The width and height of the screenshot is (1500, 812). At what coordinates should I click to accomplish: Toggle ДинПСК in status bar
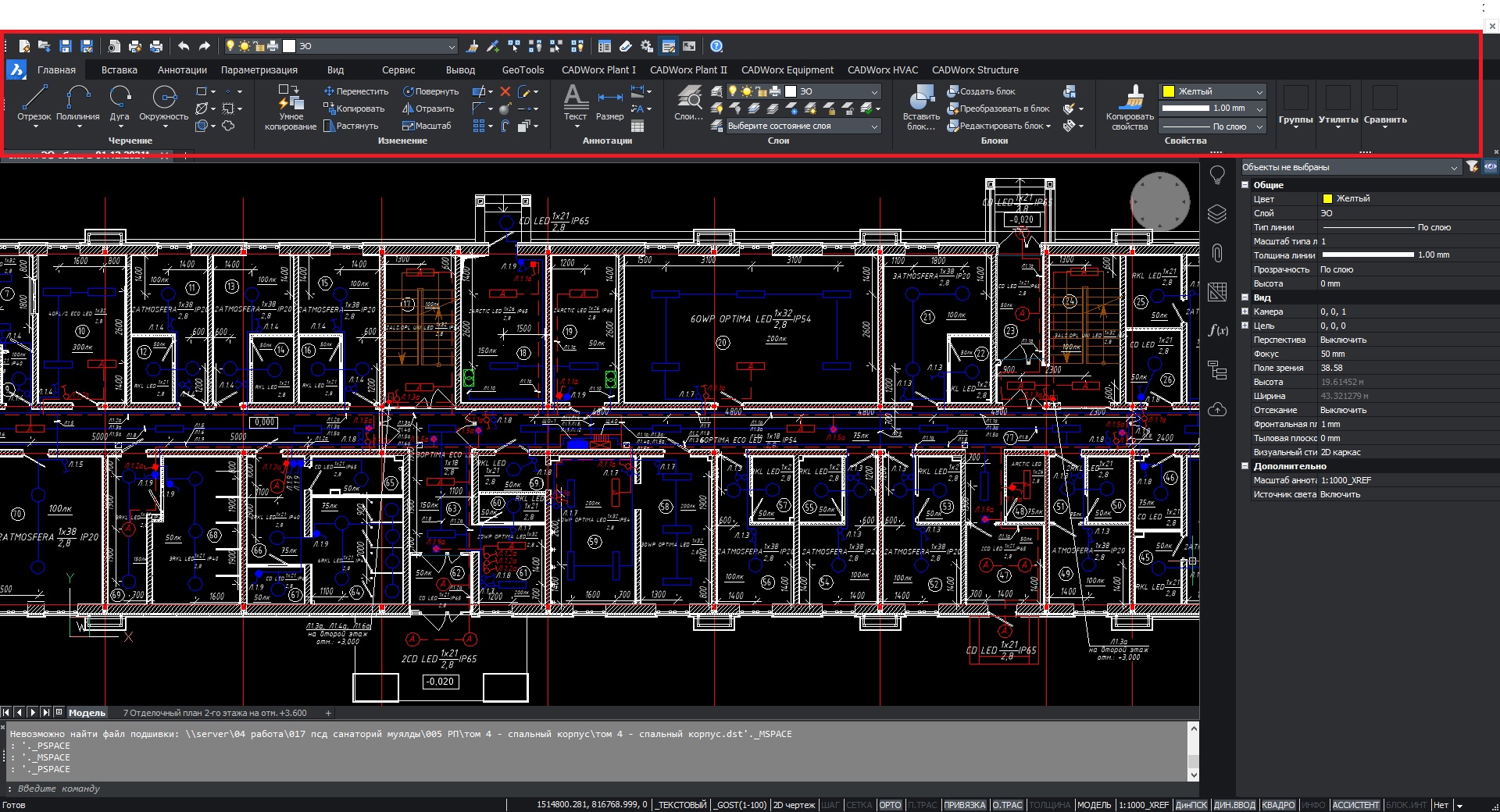coord(1191,805)
